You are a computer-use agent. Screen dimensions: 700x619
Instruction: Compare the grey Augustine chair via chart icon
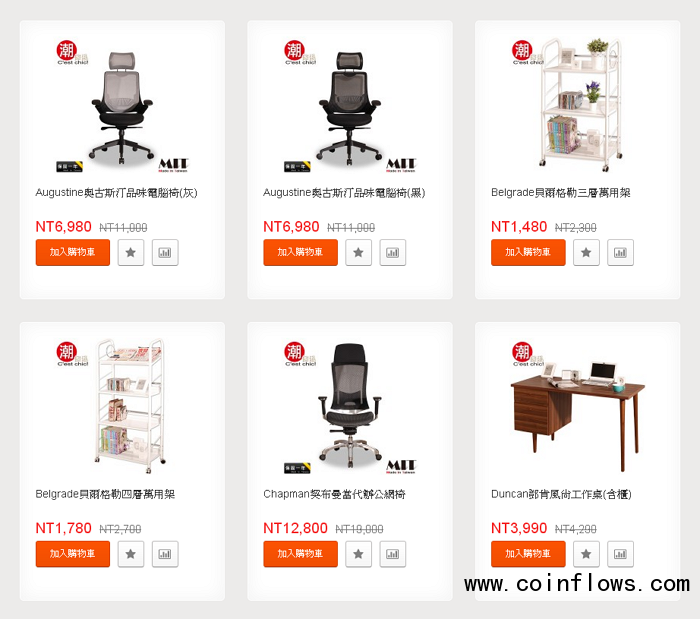(x=165, y=253)
